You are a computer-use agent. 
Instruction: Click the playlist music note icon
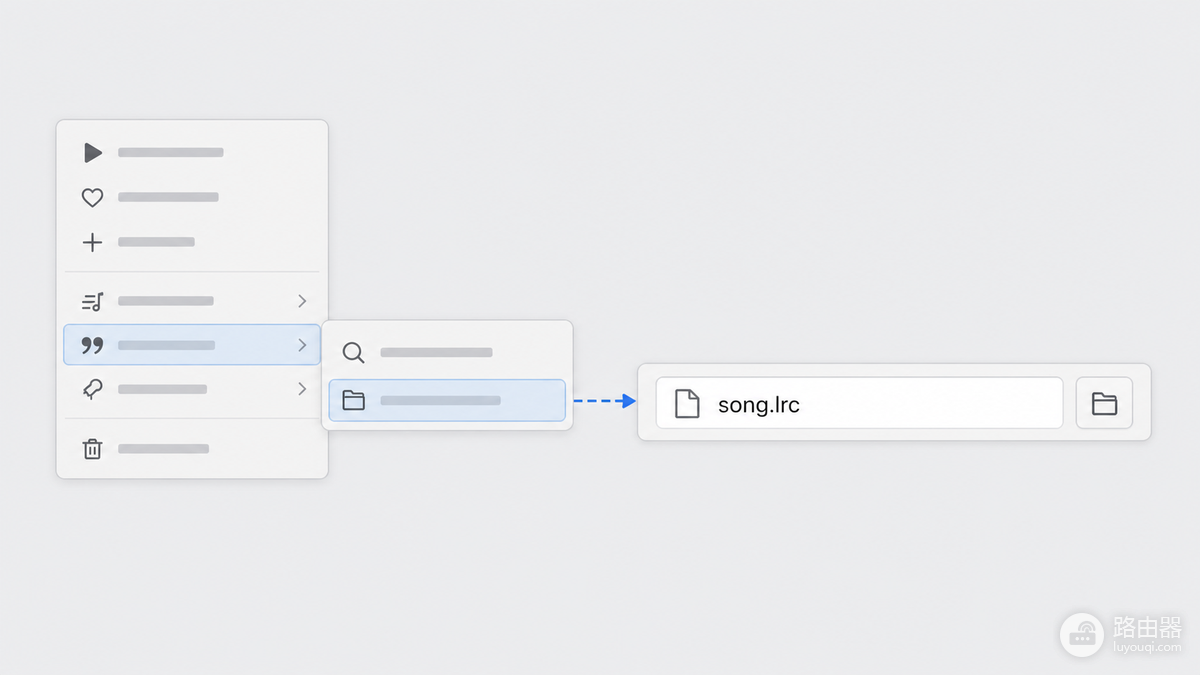[x=92, y=301]
